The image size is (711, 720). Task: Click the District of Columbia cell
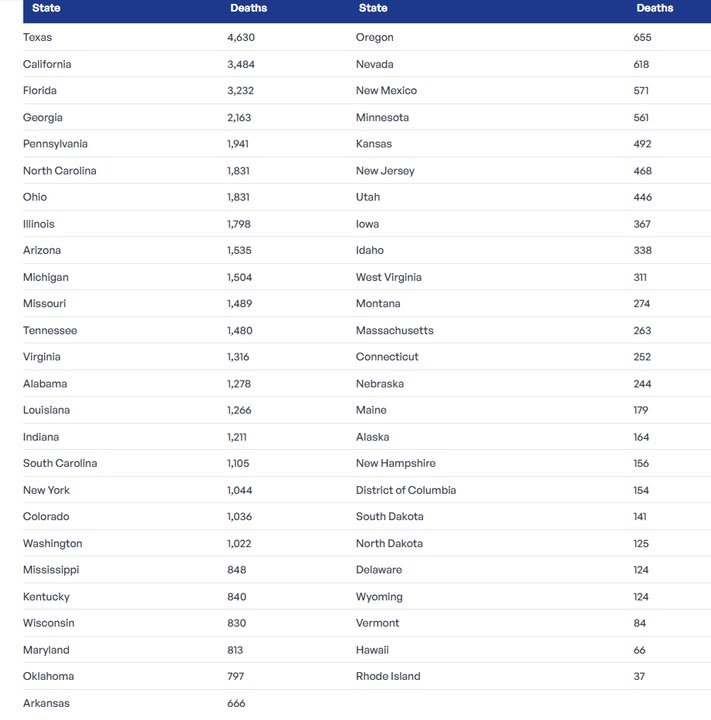pyautogui.click(x=405, y=490)
